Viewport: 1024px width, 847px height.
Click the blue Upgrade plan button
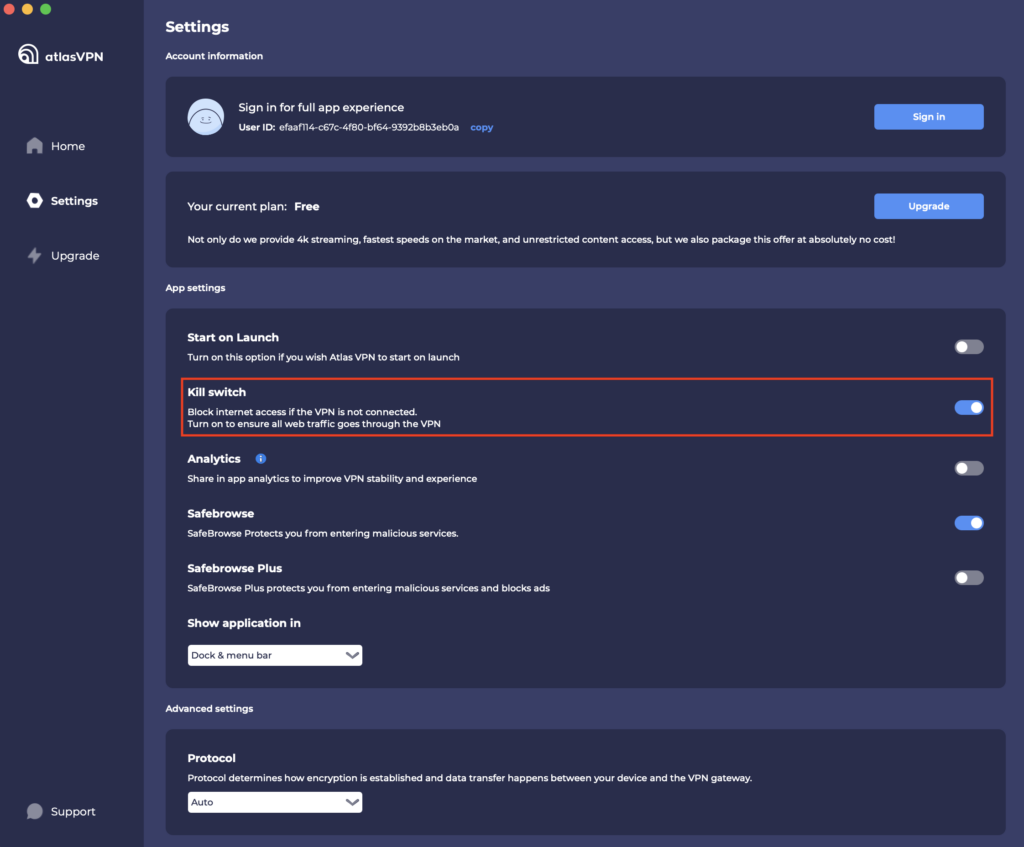[928, 206]
